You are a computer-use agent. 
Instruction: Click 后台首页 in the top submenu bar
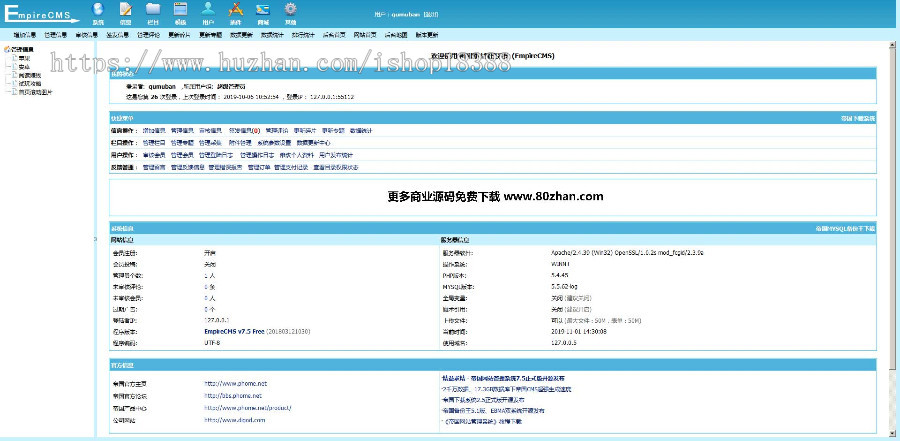coord(335,35)
